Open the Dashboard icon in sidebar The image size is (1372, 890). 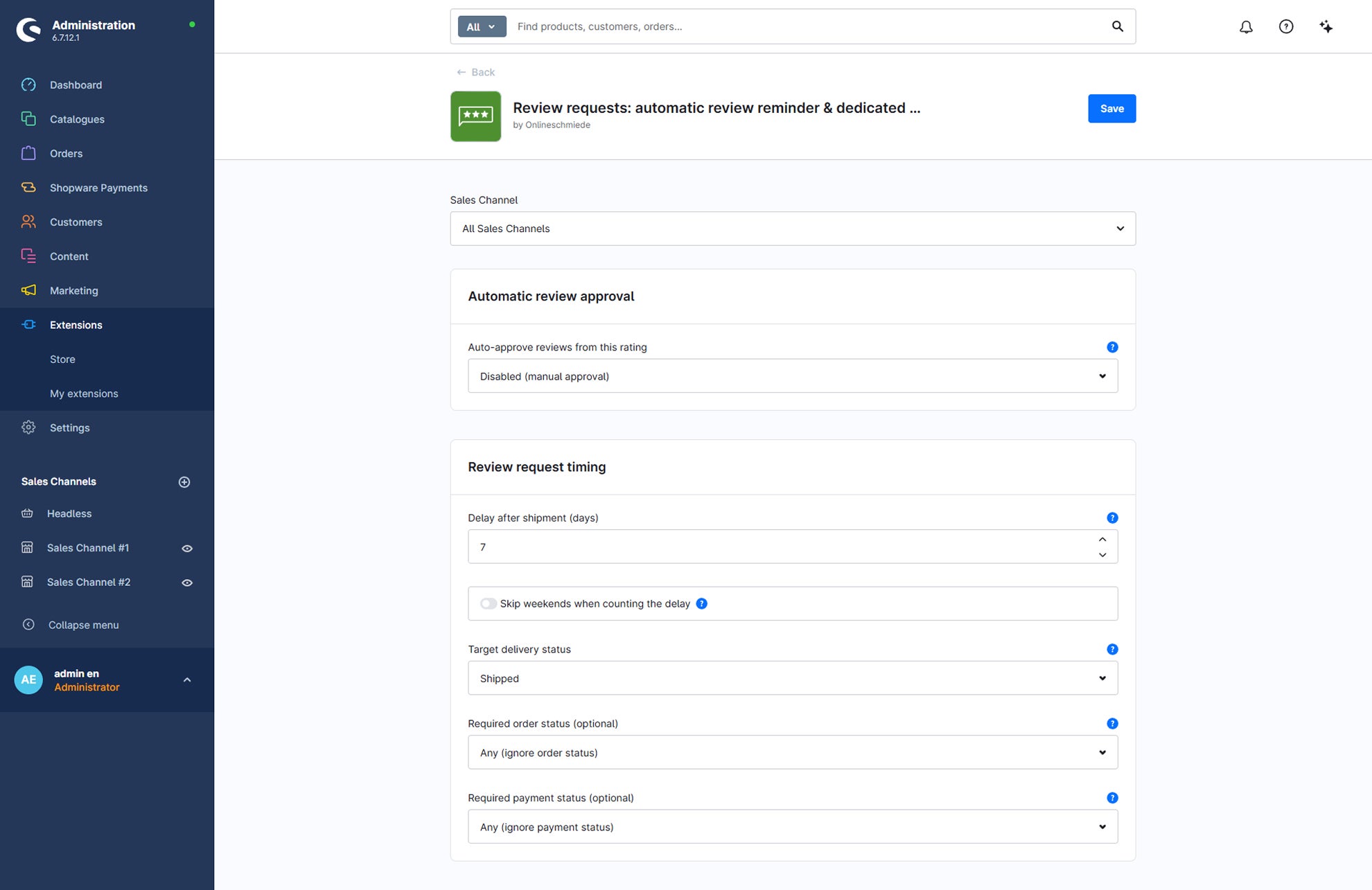coord(28,84)
